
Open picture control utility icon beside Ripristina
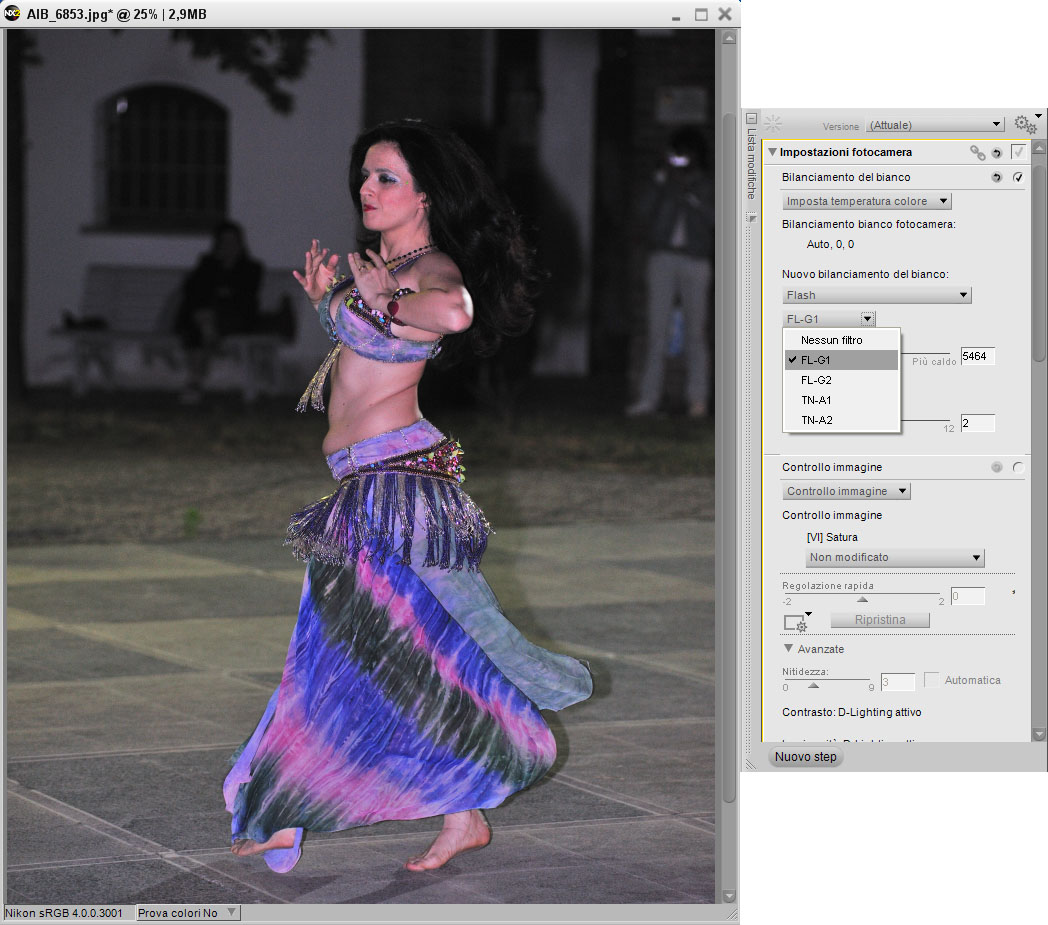pyautogui.click(x=797, y=622)
